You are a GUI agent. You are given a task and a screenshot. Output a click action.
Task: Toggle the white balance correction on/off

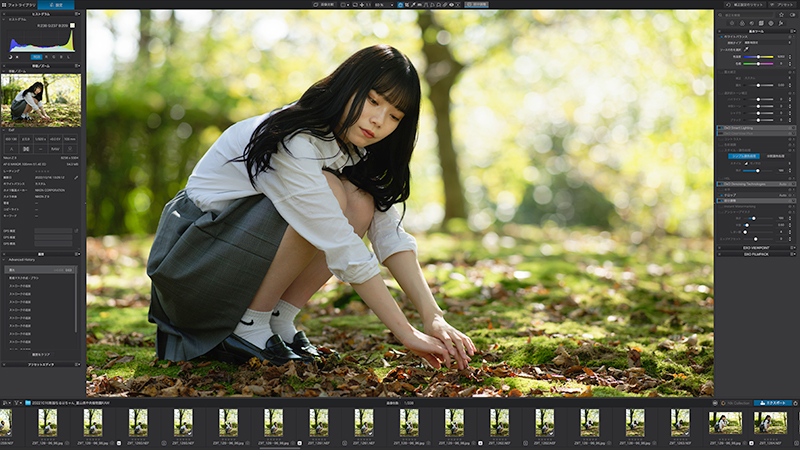pos(721,37)
